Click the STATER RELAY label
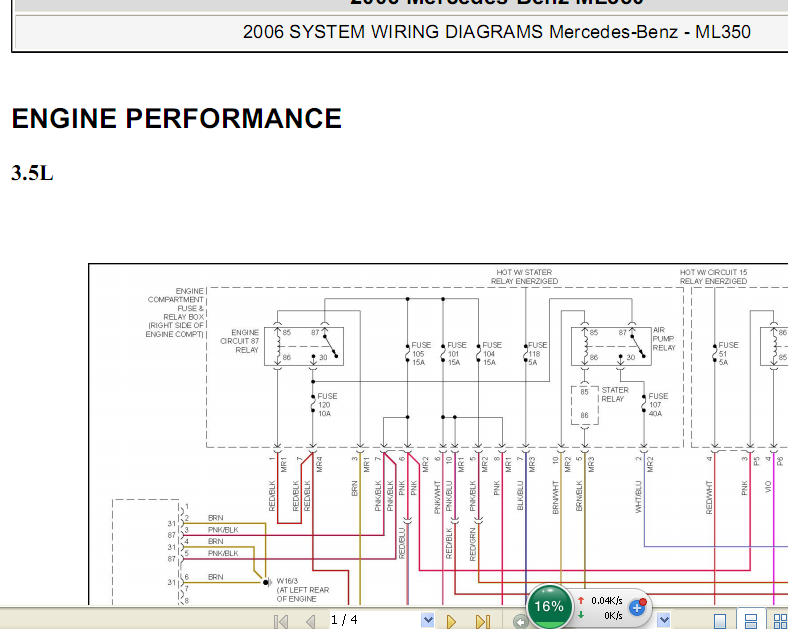The width and height of the screenshot is (788, 629). (615, 394)
